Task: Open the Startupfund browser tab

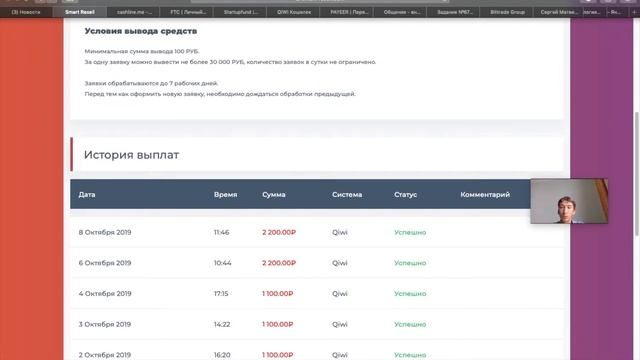Action: [x=241, y=12]
